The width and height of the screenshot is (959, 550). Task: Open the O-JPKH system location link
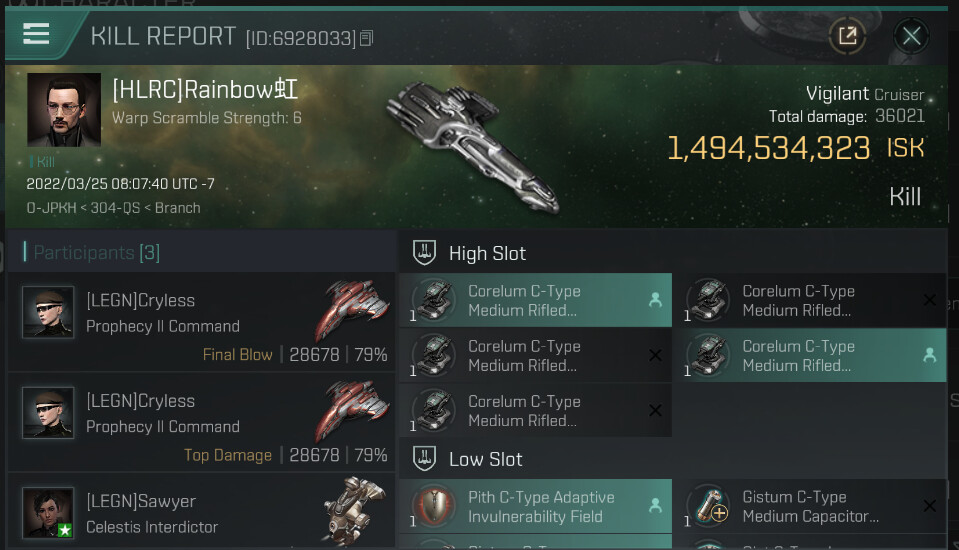coord(51,208)
